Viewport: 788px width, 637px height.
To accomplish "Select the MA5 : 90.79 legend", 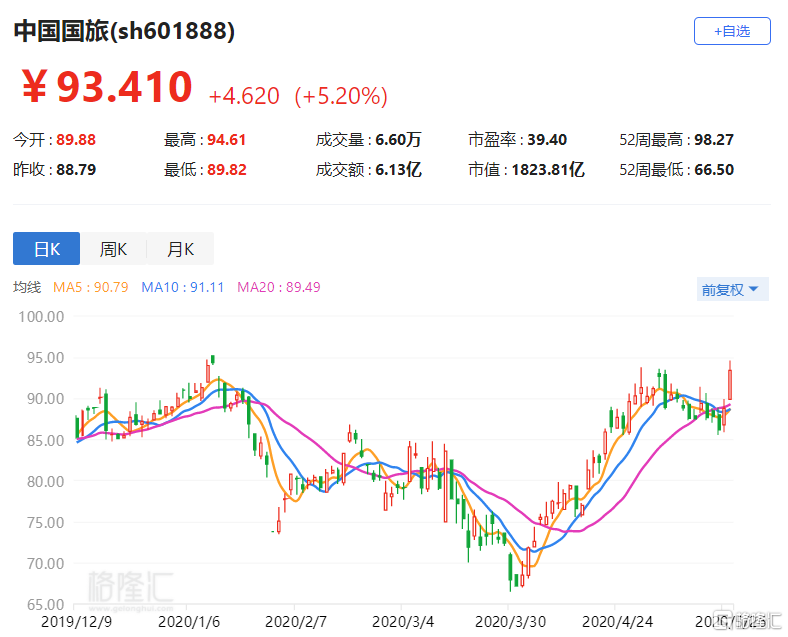I will 90,287.
